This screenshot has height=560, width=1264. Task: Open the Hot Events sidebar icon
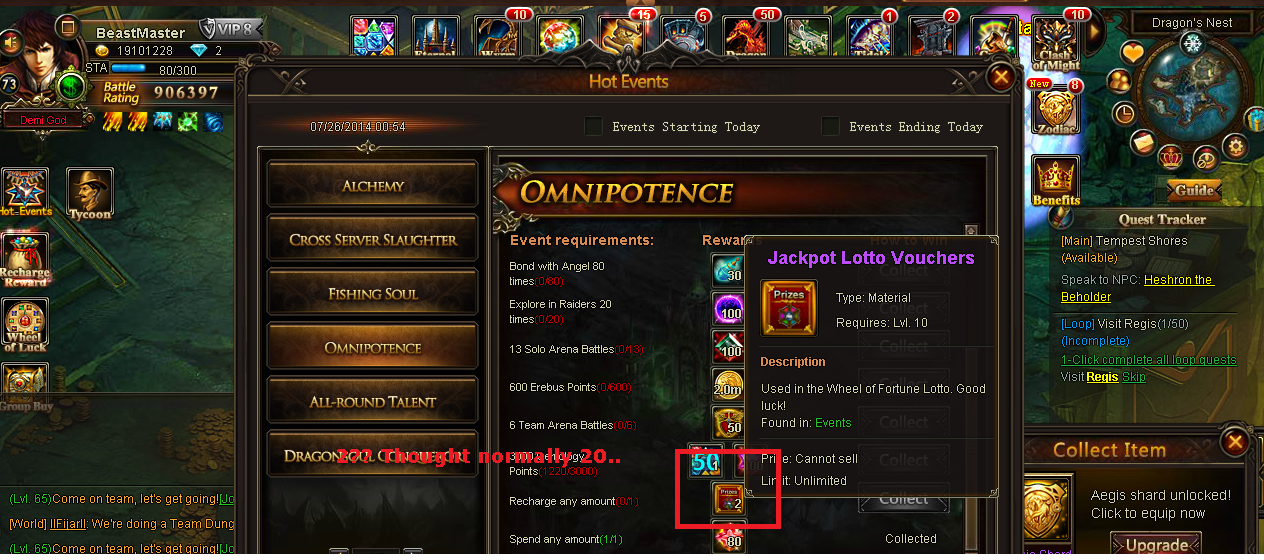click(x=26, y=193)
